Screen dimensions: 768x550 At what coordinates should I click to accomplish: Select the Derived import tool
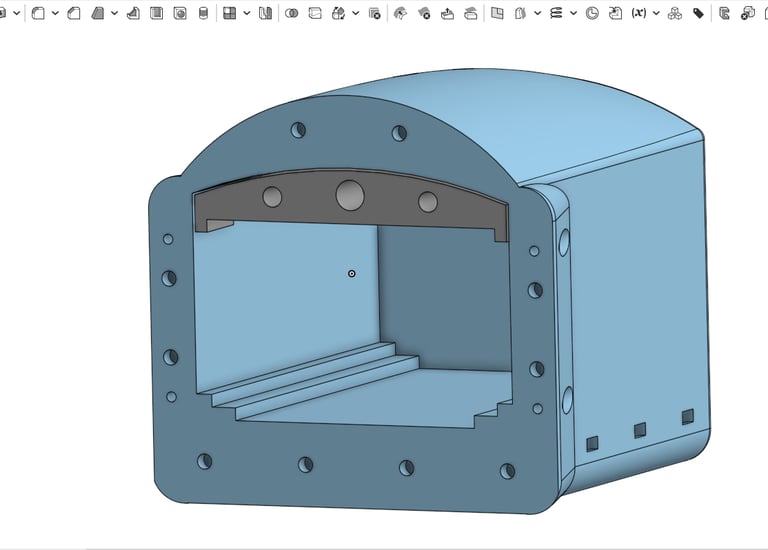(615, 13)
